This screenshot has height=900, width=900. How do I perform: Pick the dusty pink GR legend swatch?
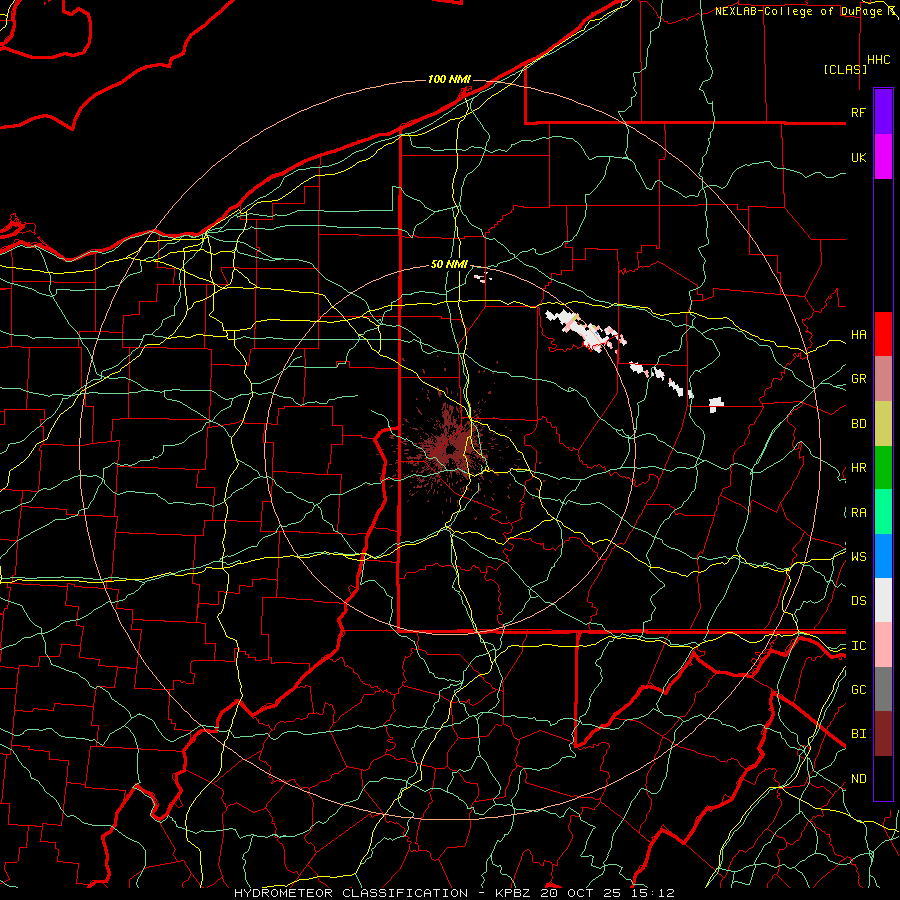883,379
